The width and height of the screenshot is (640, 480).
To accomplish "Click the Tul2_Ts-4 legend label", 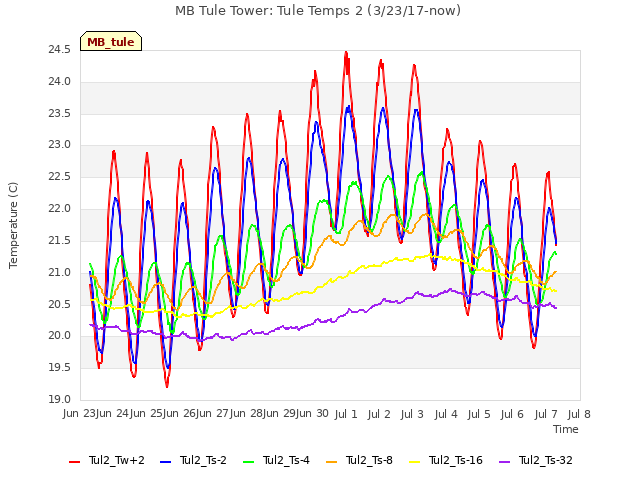I will [286, 460].
